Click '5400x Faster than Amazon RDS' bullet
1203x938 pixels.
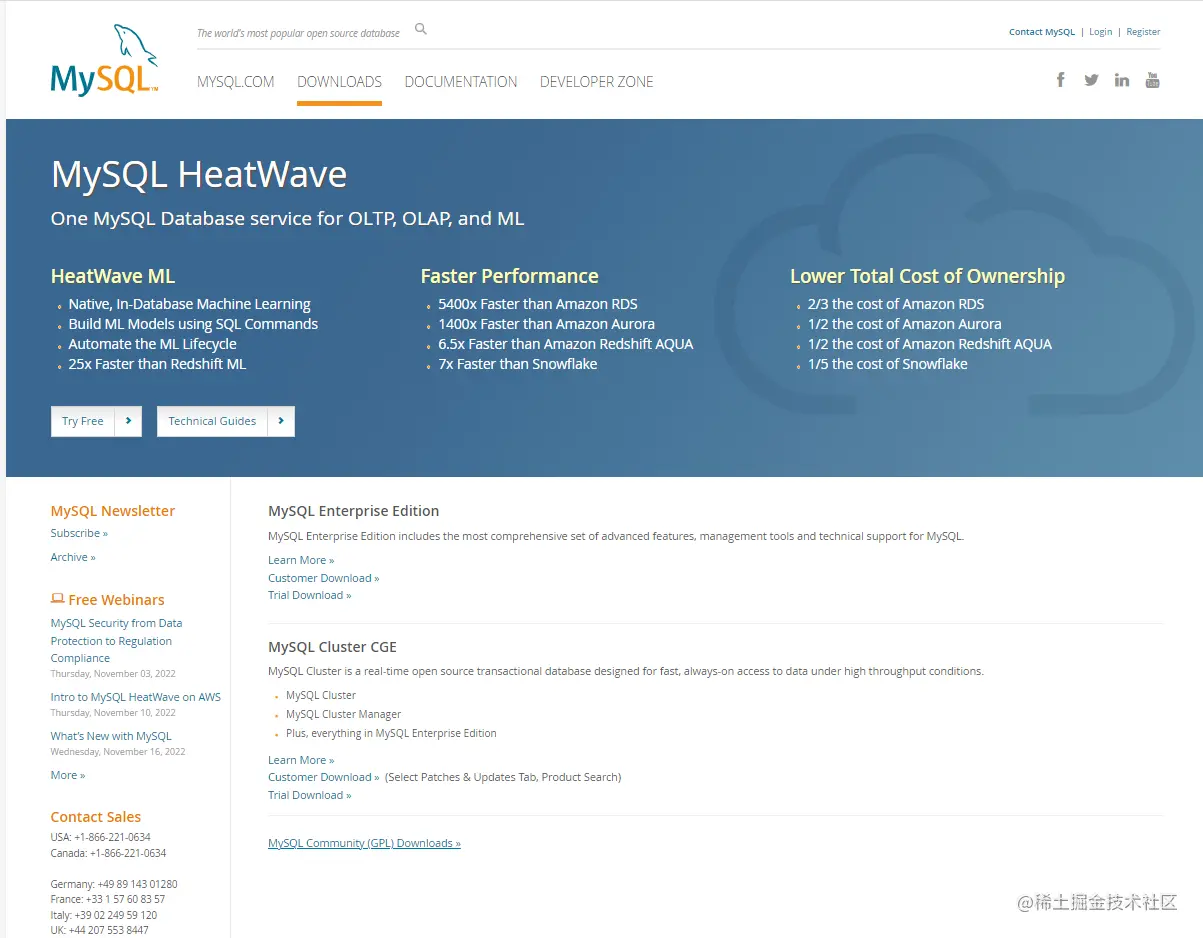pyautogui.click(x=538, y=304)
